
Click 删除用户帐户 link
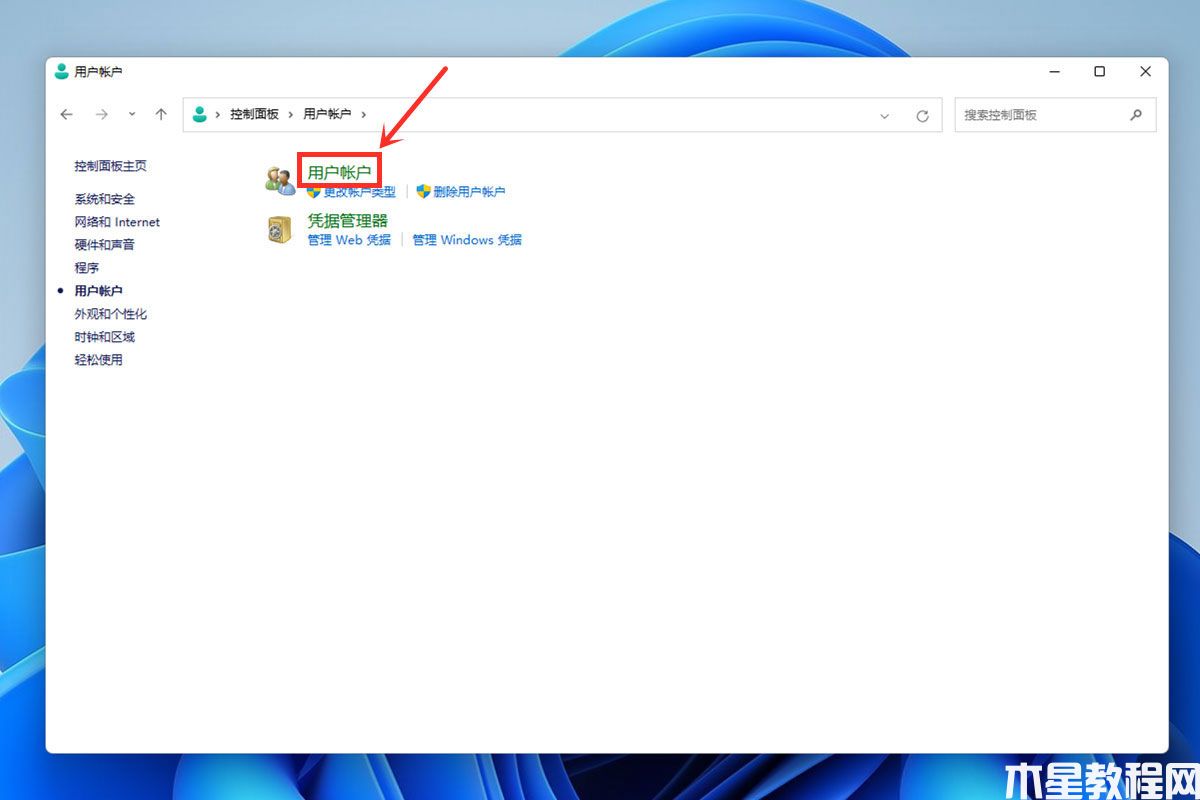[469, 192]
